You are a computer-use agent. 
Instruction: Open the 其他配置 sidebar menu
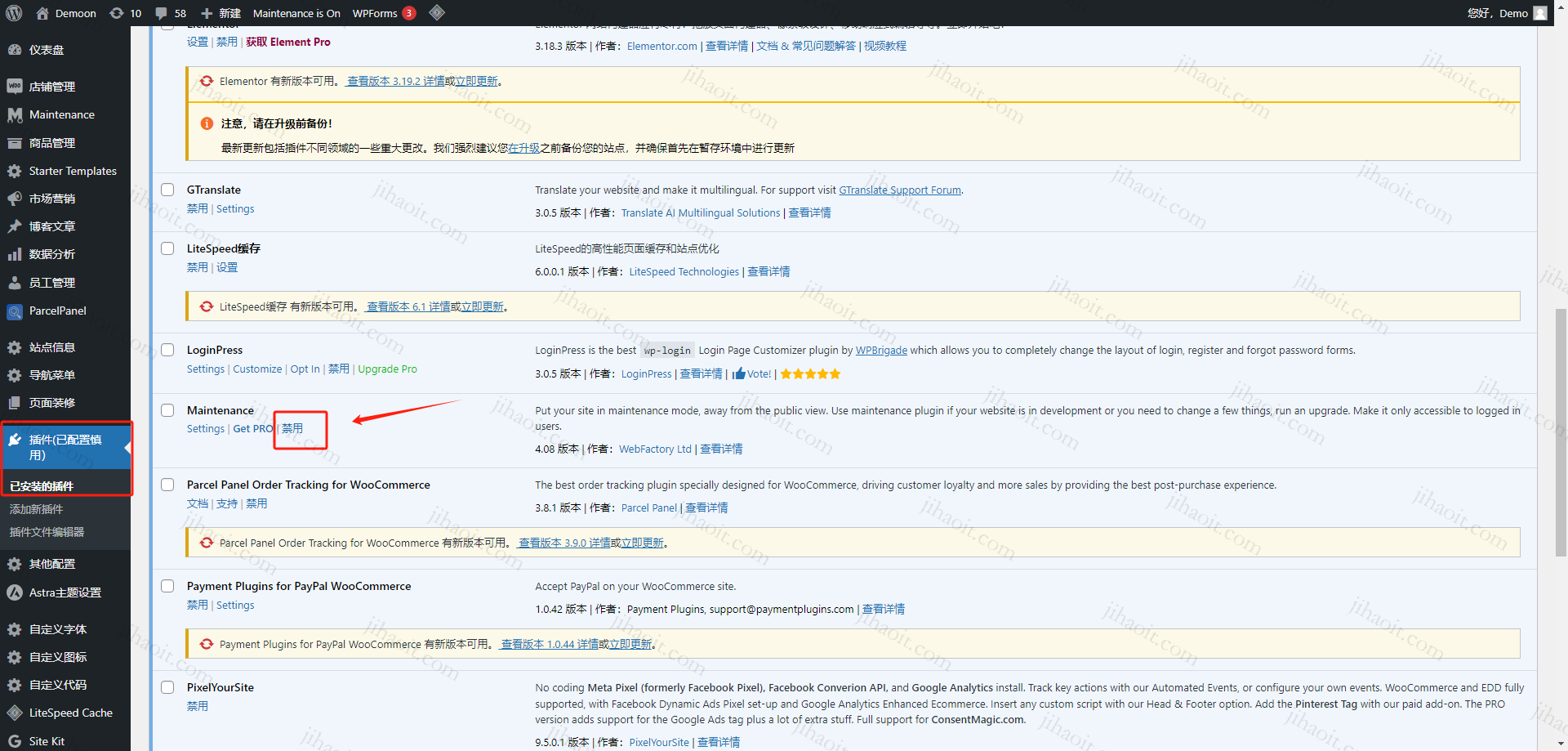[x=52, y=564]
